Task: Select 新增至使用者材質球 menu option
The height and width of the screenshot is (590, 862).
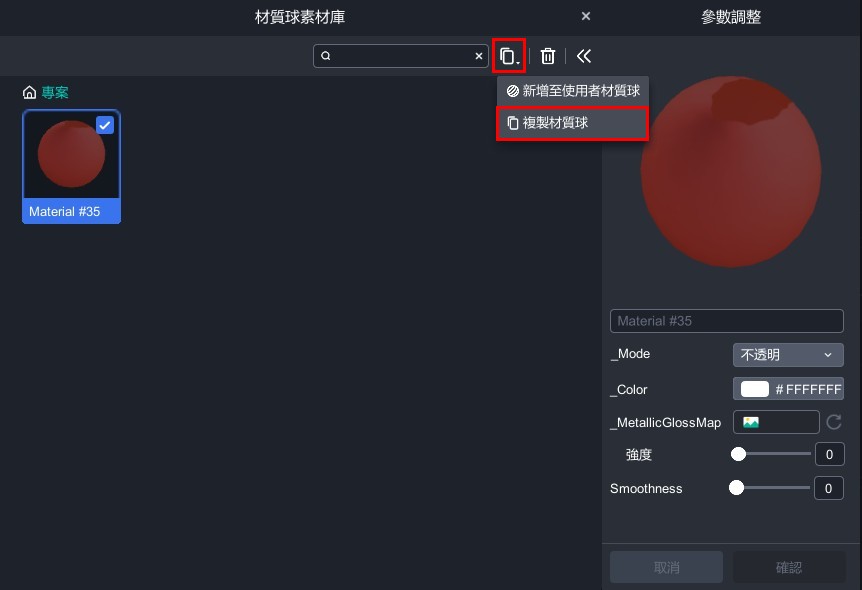Action: tap(573, 91)
